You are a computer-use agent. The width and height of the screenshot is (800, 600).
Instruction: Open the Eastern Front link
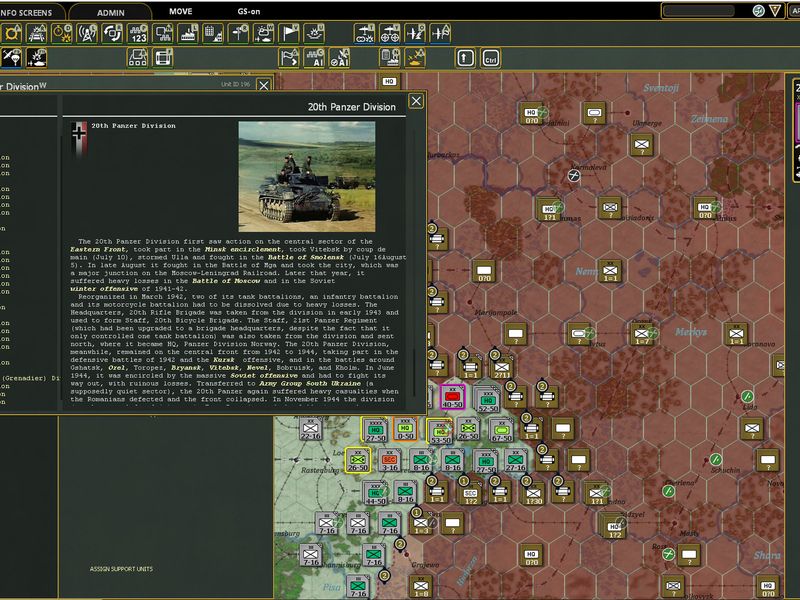[x=99, y=249]
